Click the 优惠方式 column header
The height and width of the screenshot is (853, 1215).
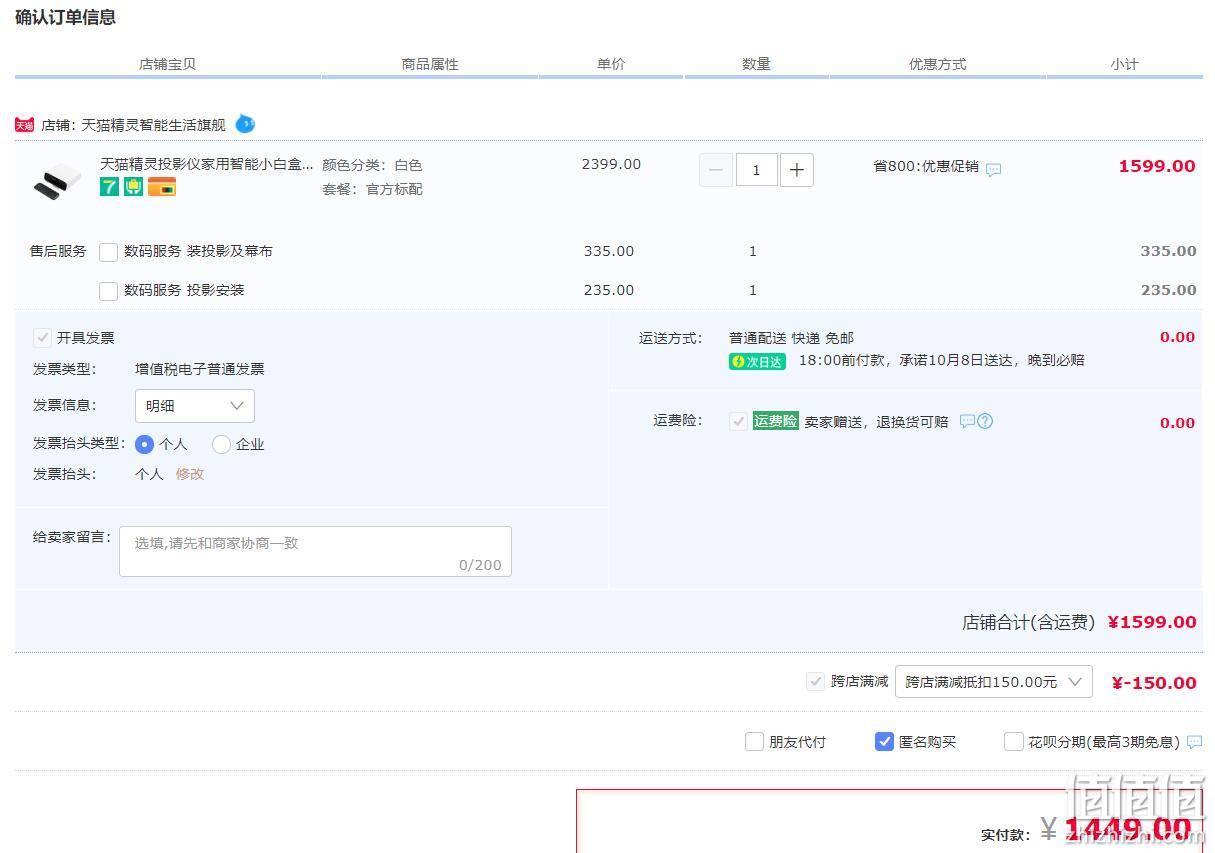coord(937,64)
